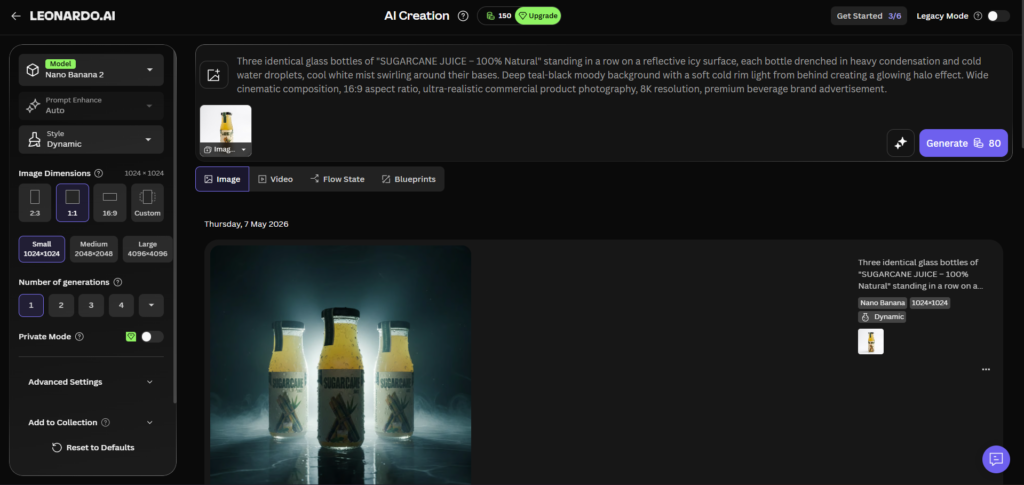Viewport: 1024px width, 485px height.
Task: Switch to the Blueprints tab
Action: [409, 179]
